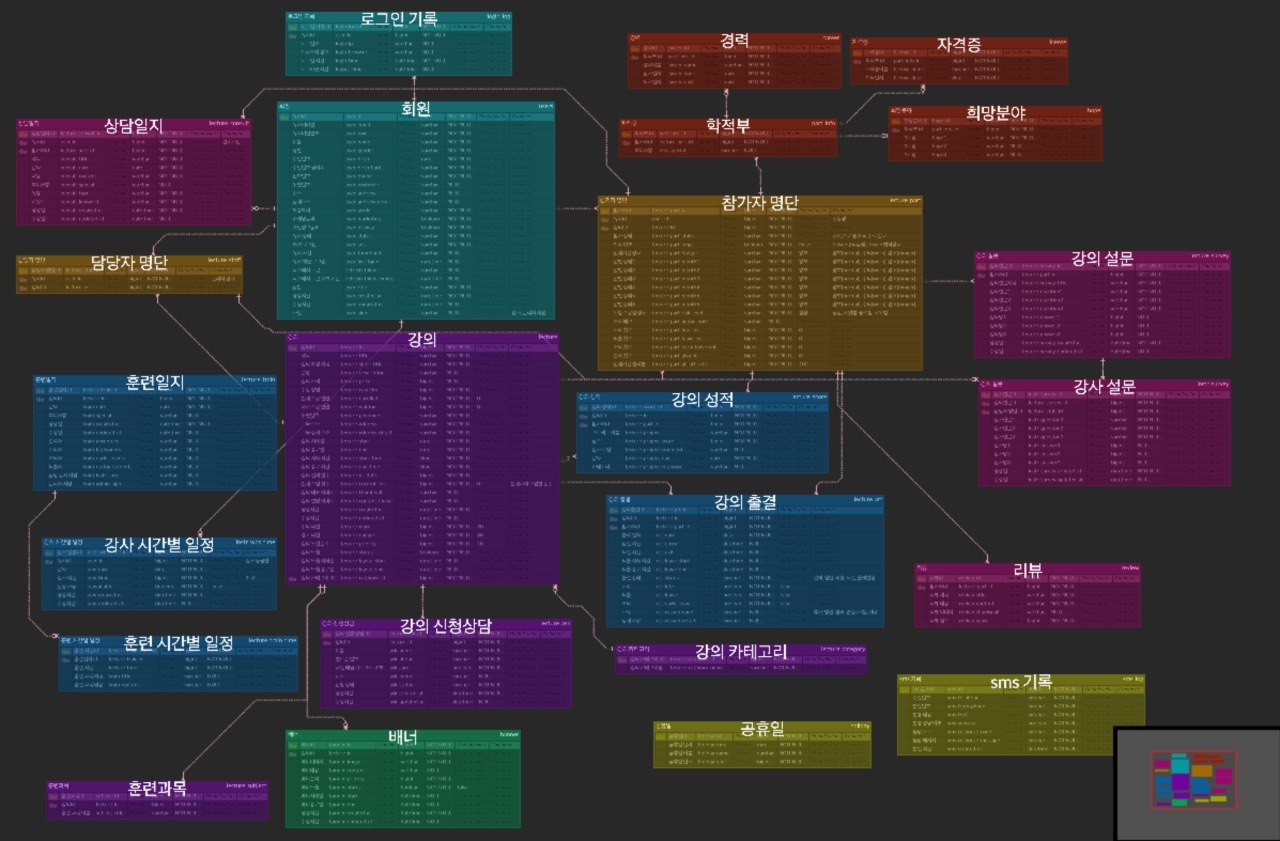Click the key icon in 강의 성적 table
Viewport: 1280px width, 841px height.
(x=584, y=409)
